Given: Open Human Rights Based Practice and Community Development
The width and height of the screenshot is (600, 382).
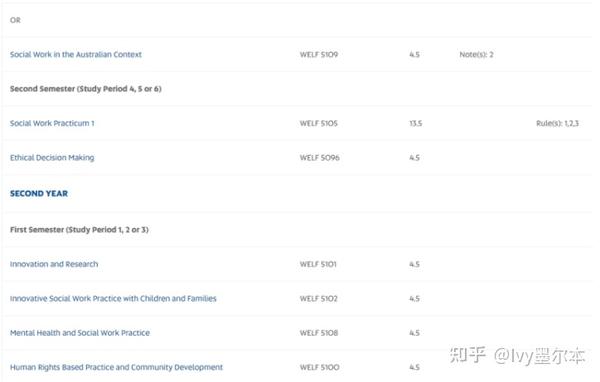Looking at the screenshot, I should 116,367.
